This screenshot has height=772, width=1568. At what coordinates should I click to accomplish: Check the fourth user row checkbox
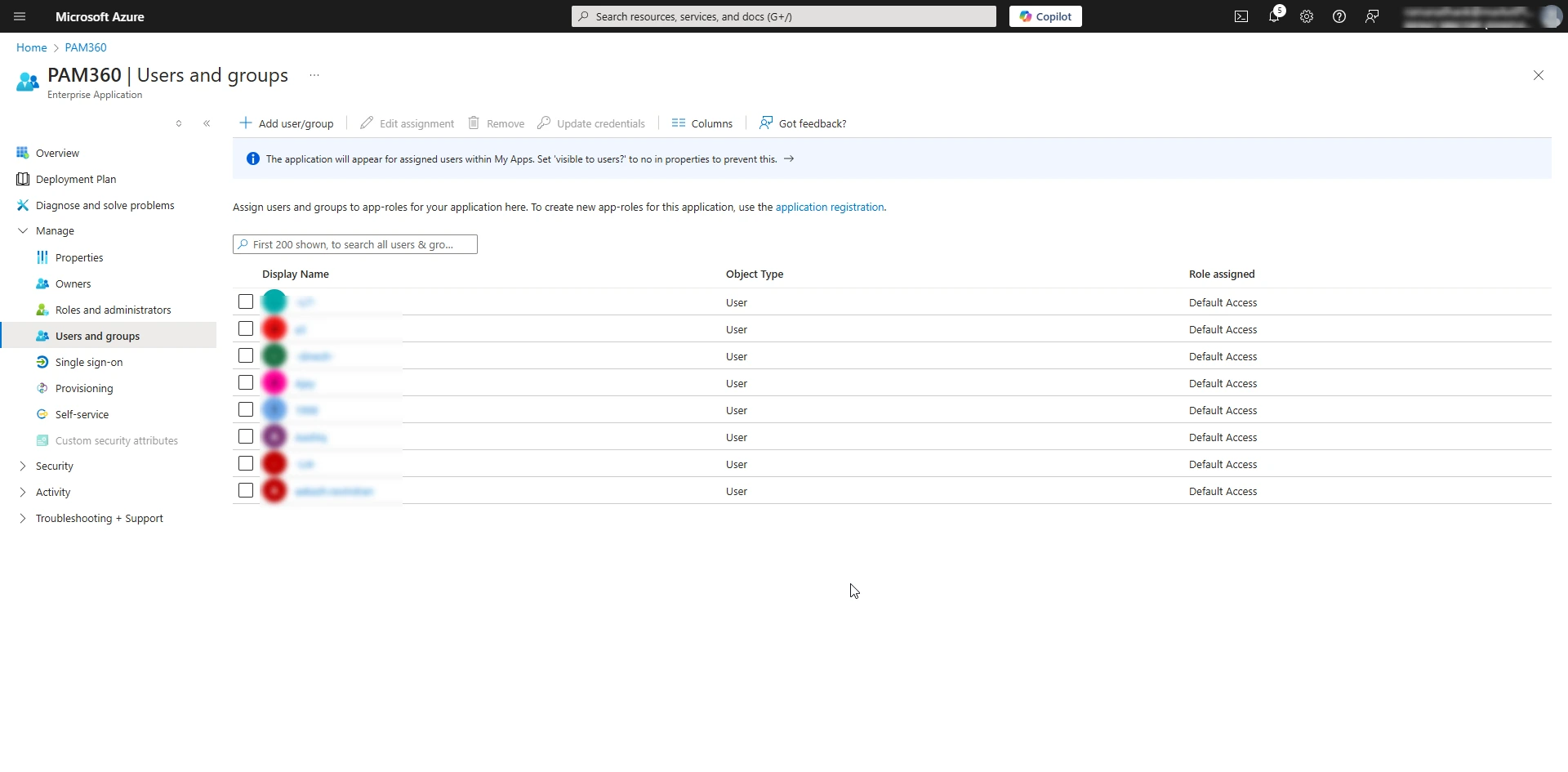[x=245, y=382]
